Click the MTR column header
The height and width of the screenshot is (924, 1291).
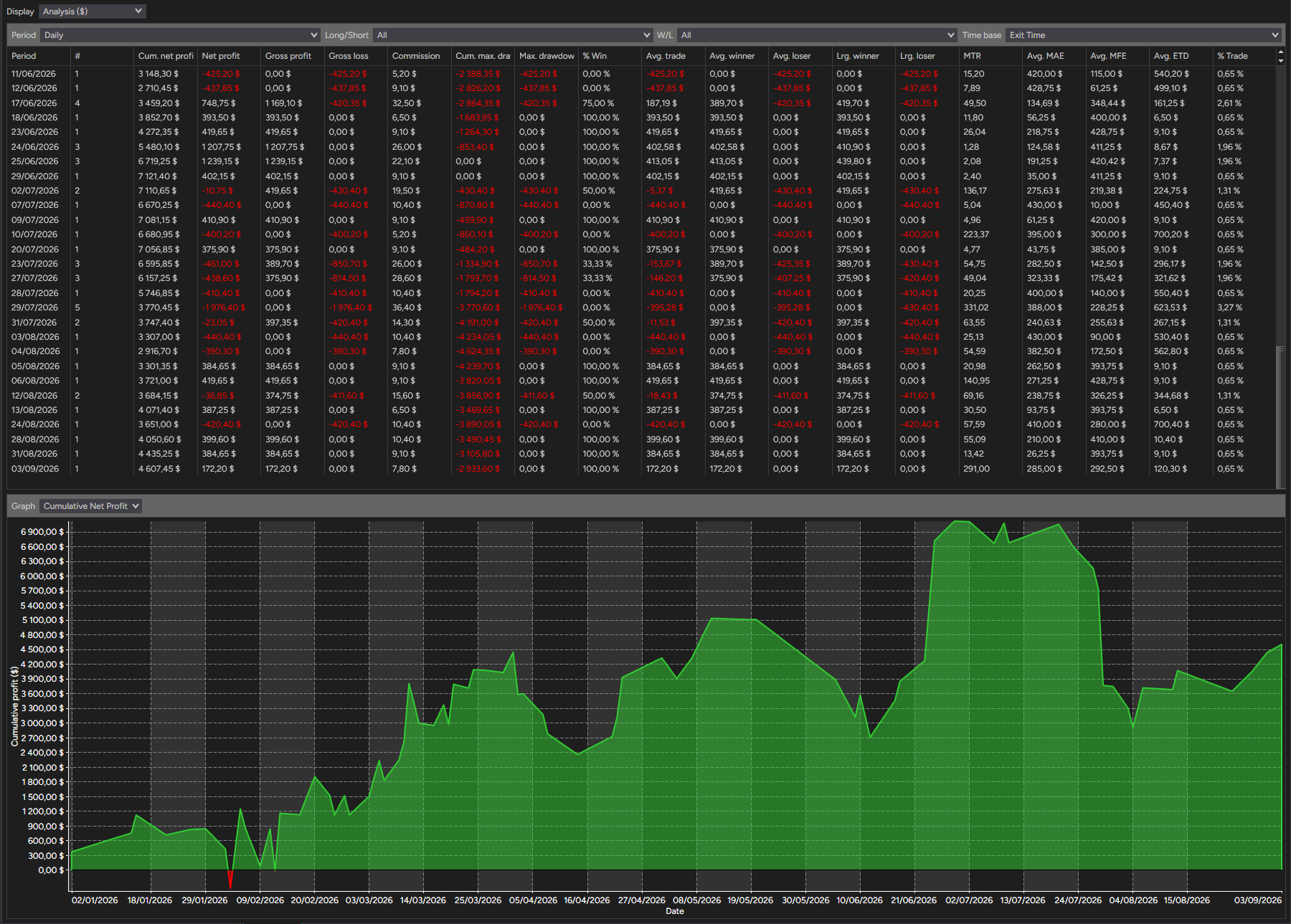pos(990,56)
